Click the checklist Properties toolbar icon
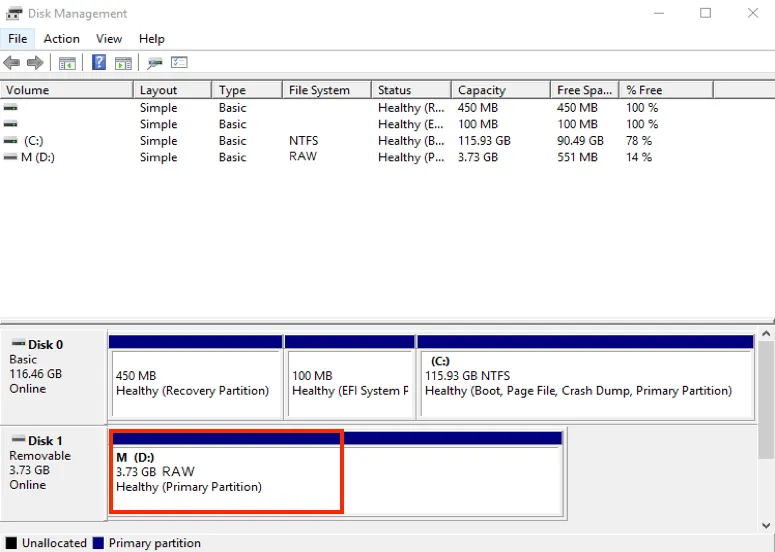 [180, 63]
